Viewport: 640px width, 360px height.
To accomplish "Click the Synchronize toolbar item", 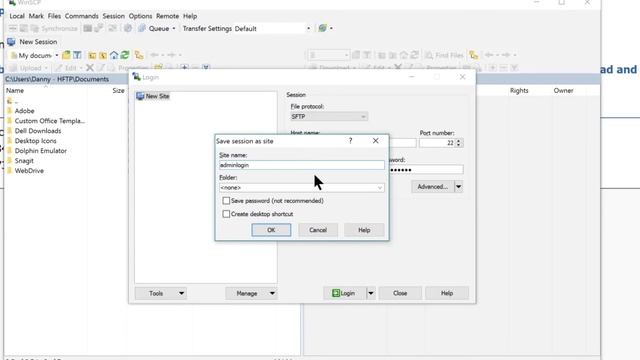I will pos(55,28).
